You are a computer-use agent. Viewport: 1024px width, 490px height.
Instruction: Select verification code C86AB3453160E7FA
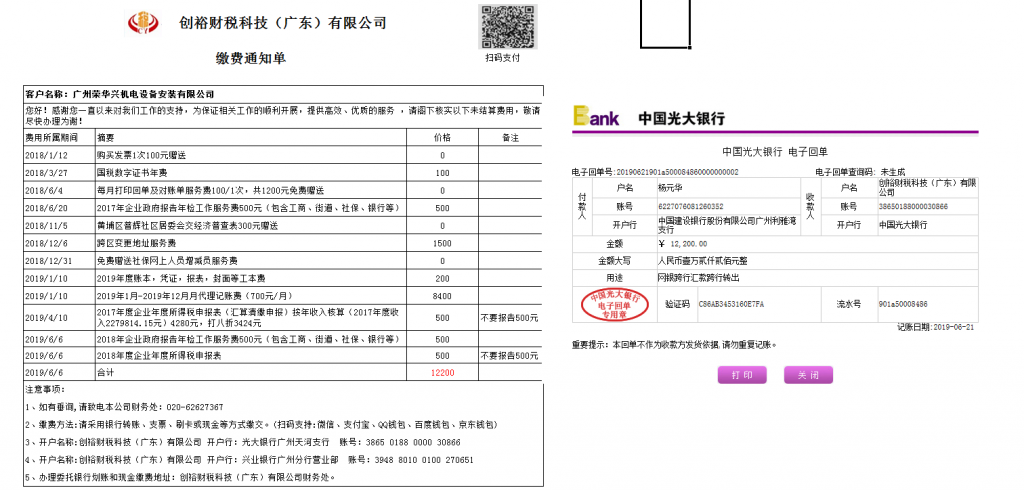[731, 304]
